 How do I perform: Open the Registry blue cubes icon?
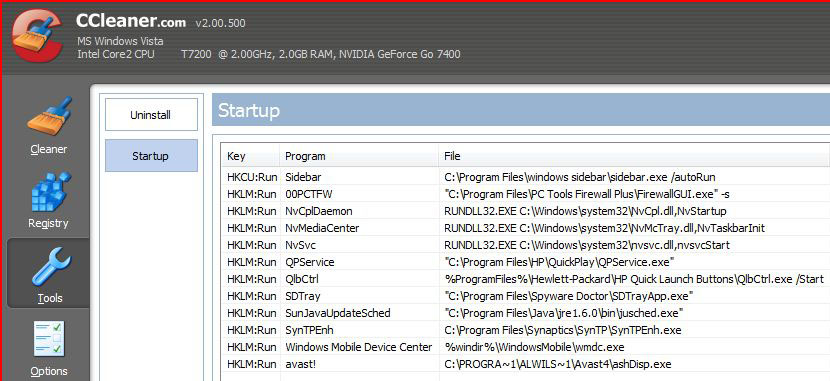click(x=49, y=192)
